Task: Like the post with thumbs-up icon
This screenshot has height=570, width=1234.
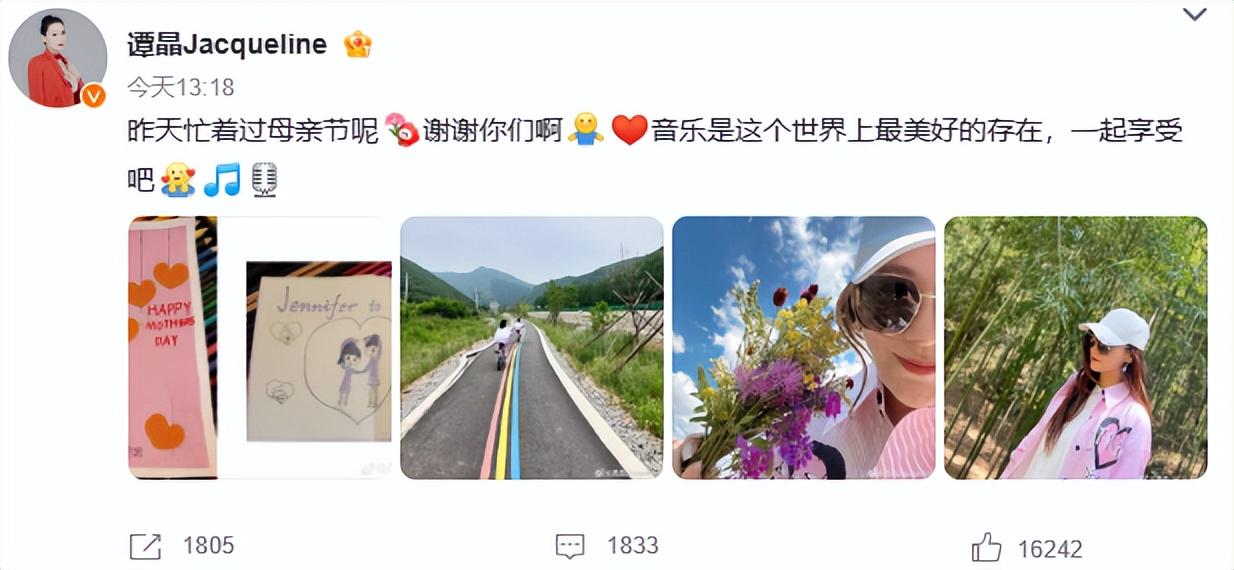Action: point(986,546)
